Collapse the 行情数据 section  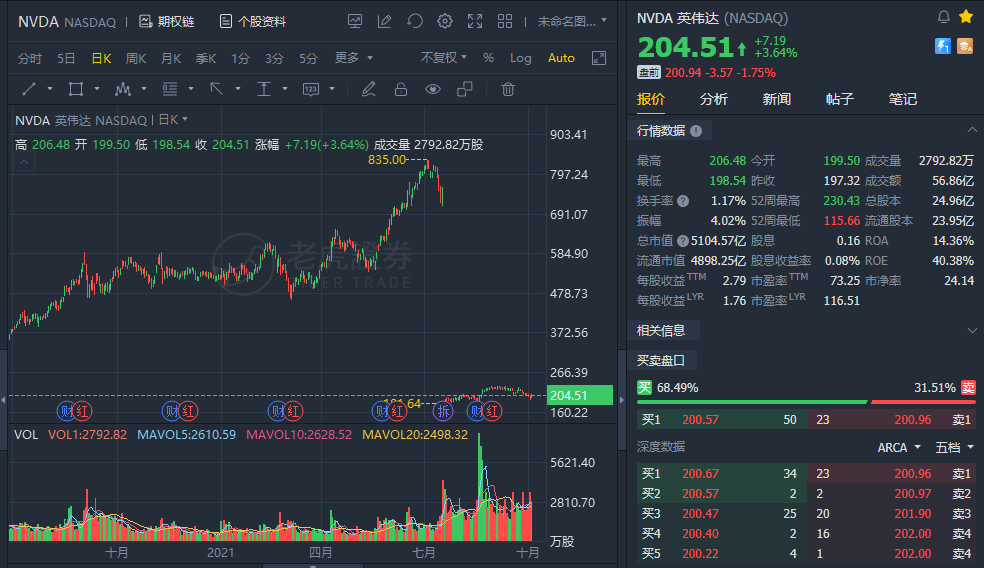pyautogui.click(x=972, y=130)
